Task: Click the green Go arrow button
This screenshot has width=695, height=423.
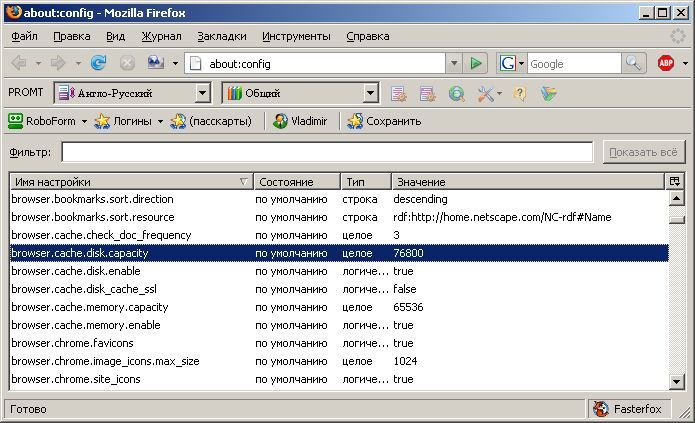Action: click(476, 63)
